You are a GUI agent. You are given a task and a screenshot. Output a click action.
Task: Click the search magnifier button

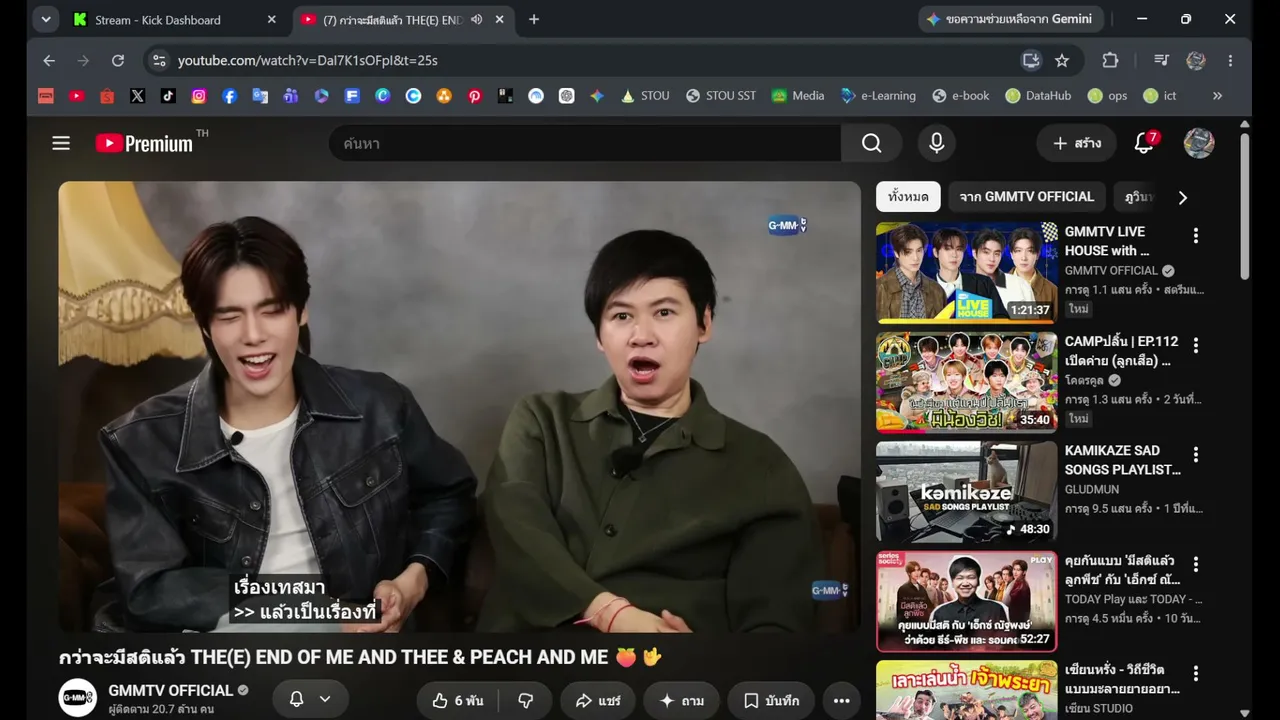pos(872,143)
